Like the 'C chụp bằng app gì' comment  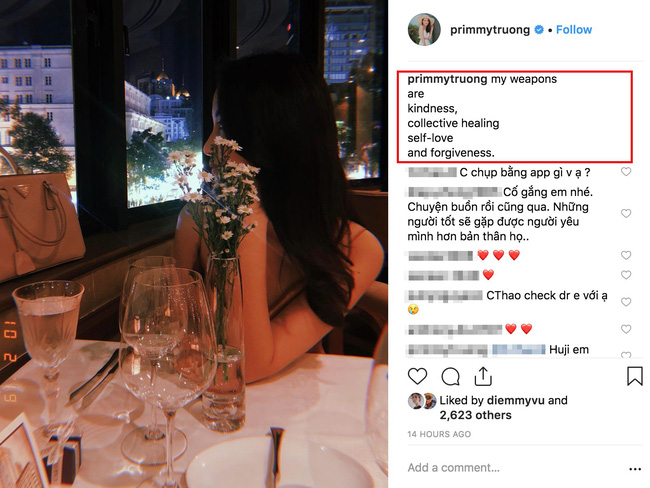(626, 172)
